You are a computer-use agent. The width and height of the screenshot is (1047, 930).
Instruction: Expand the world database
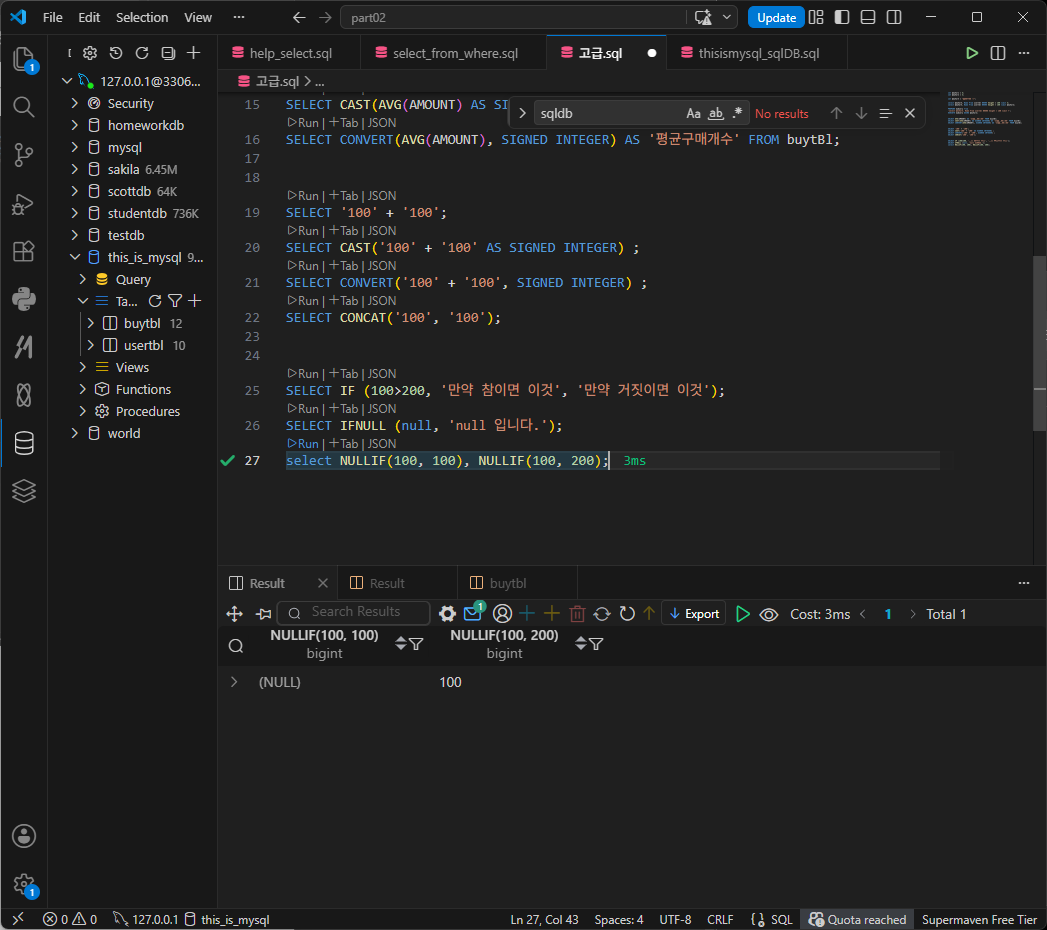(x=74, y=433)
